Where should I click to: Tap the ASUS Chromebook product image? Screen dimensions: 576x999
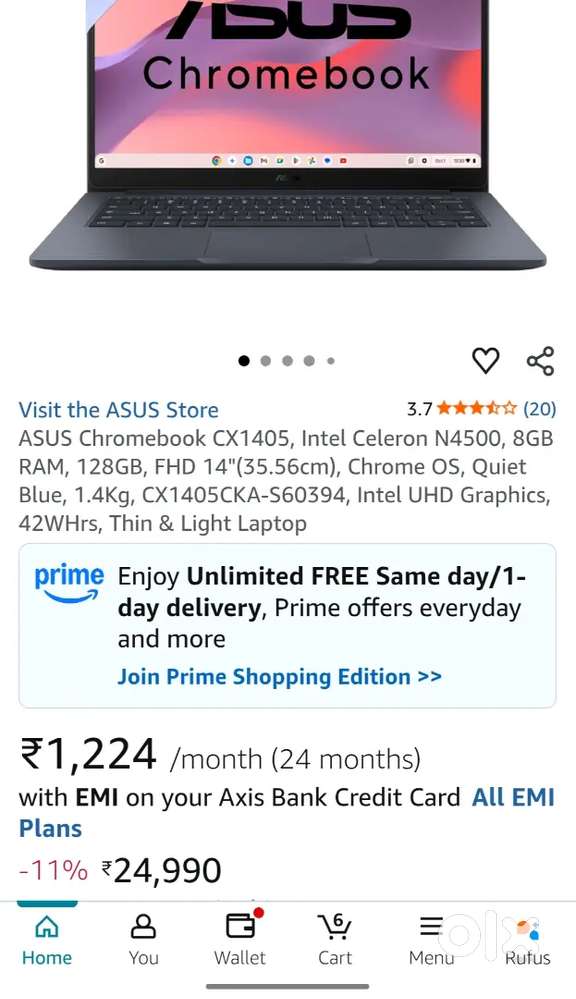(x=288, y=135)
